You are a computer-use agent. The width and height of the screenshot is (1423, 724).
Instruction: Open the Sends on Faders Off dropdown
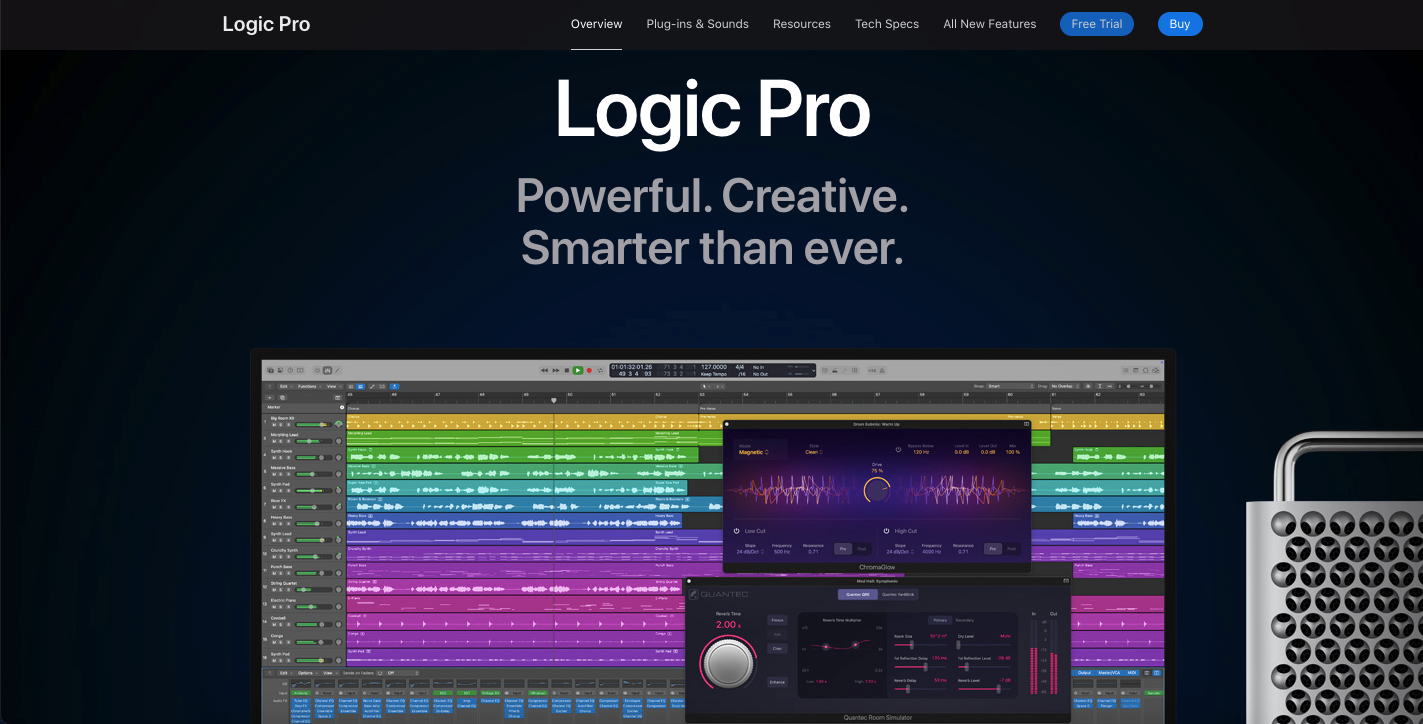402,673
